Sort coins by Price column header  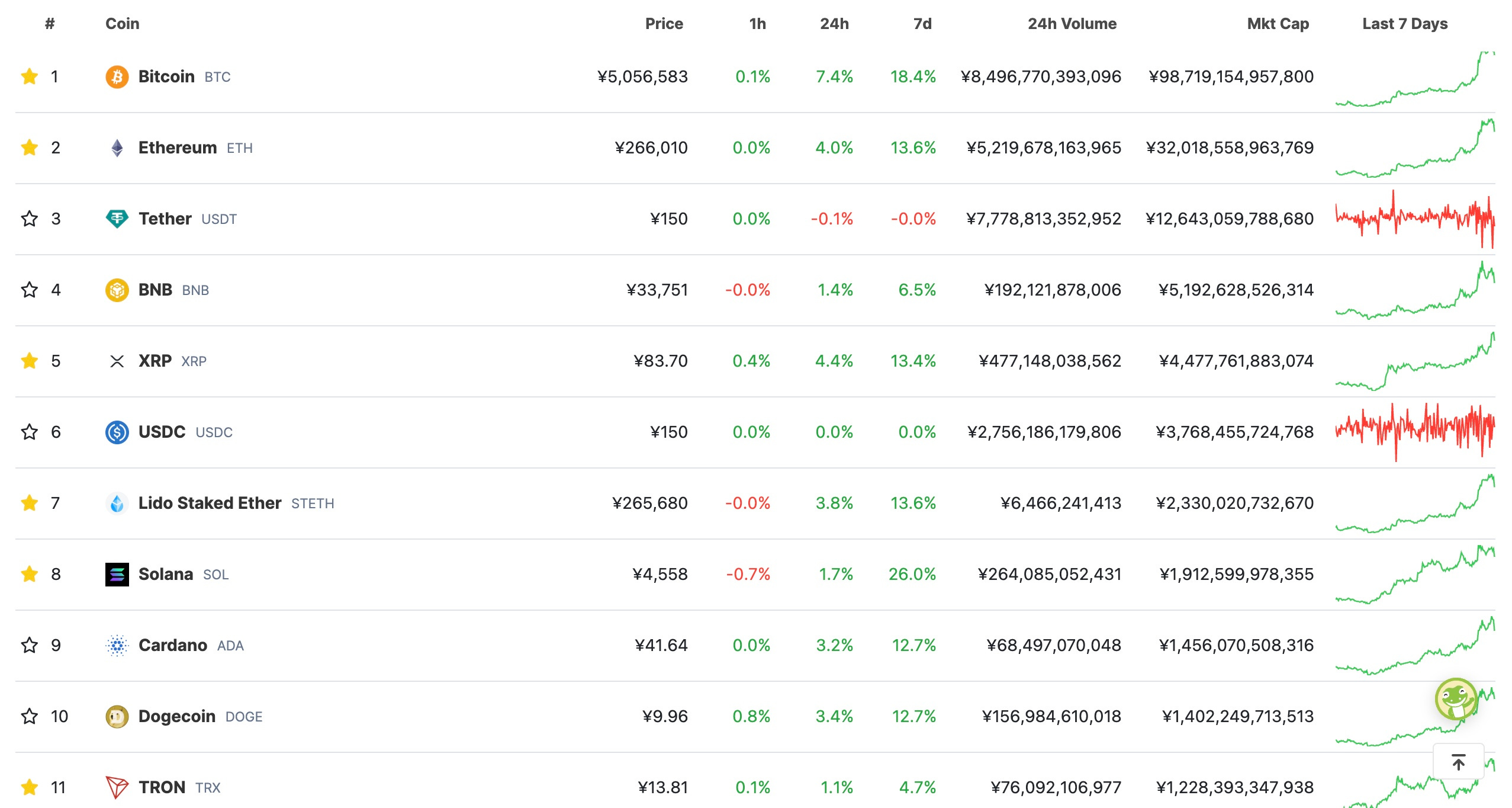[664, 24]
